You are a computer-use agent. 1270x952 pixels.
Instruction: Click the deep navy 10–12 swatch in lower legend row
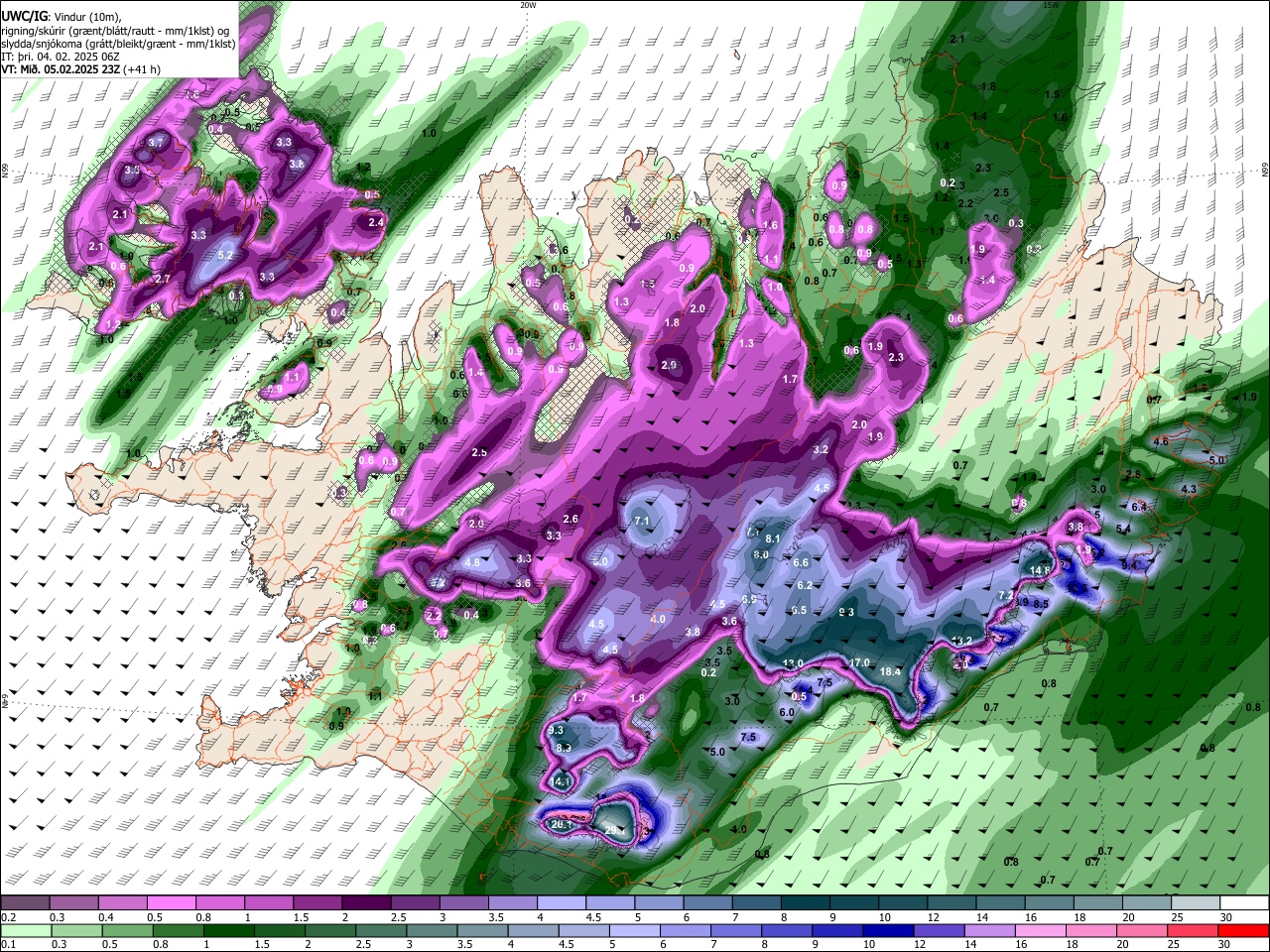pos(890,930)
